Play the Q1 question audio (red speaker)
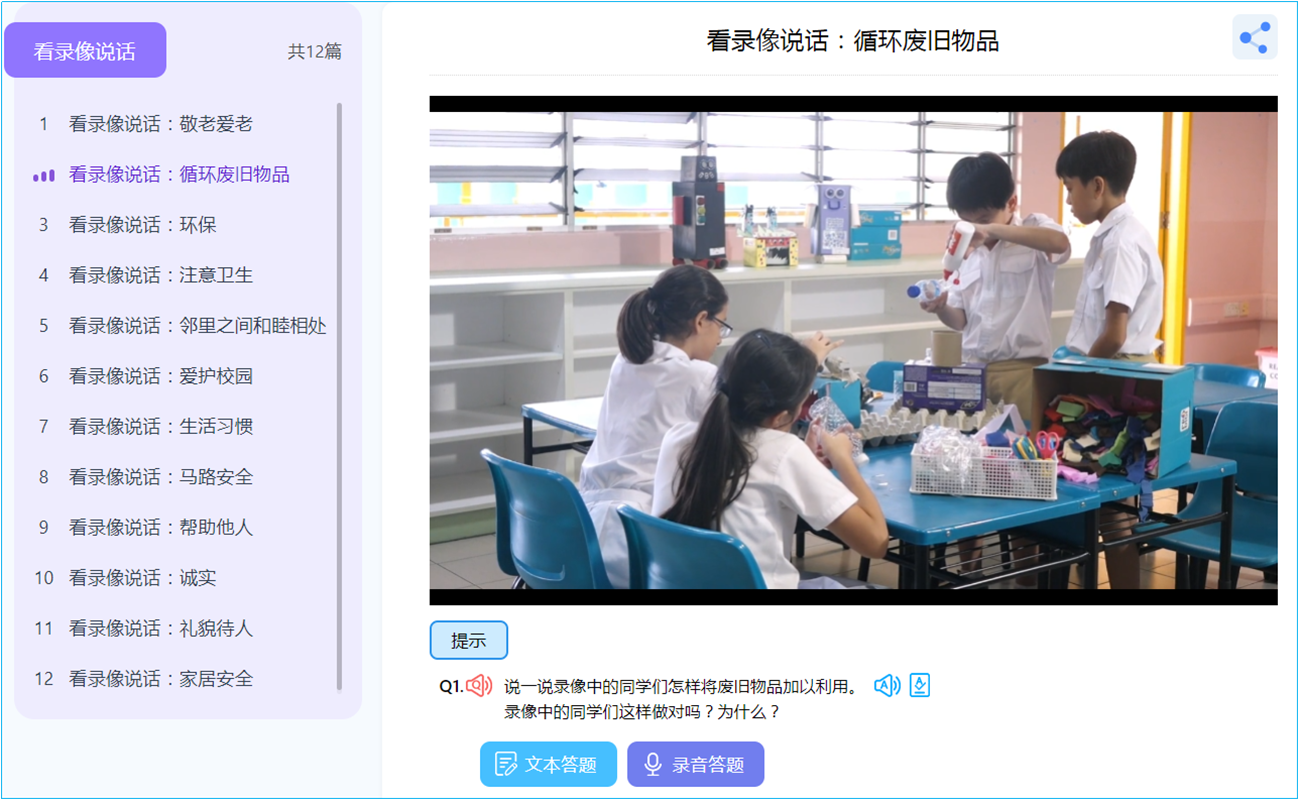The height and width of the screenshot is (800, 1300). [479, 686]
